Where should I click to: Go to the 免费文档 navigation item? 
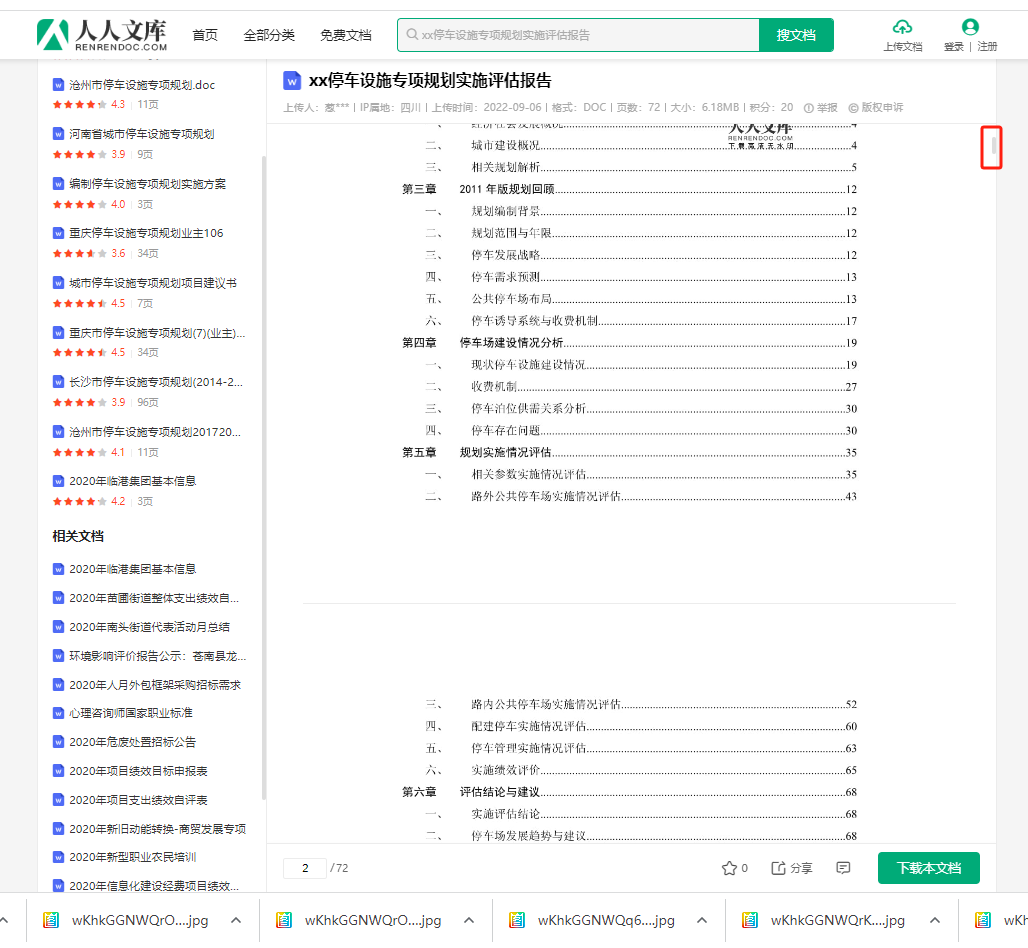(x=346, y=35)
